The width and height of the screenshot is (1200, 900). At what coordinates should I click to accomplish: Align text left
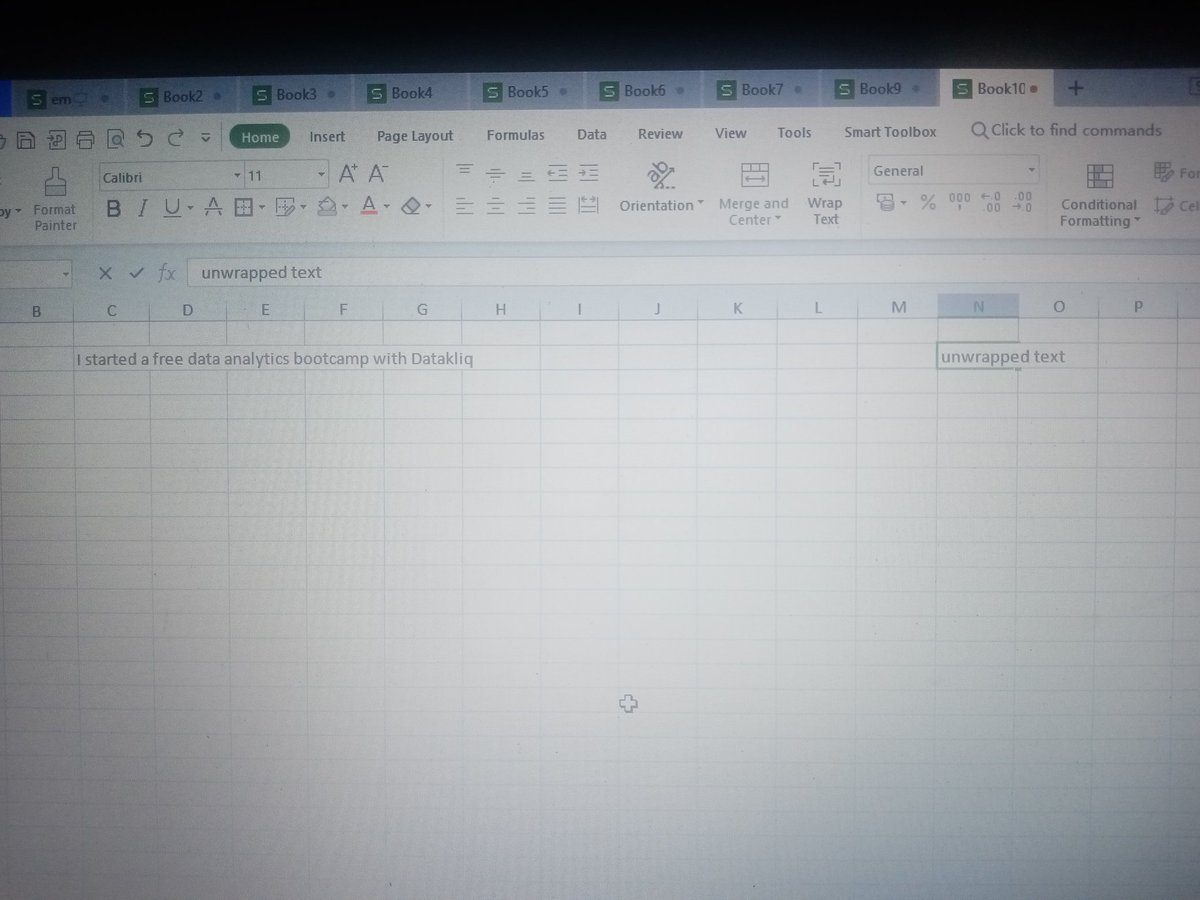click(x=464, y=205)
